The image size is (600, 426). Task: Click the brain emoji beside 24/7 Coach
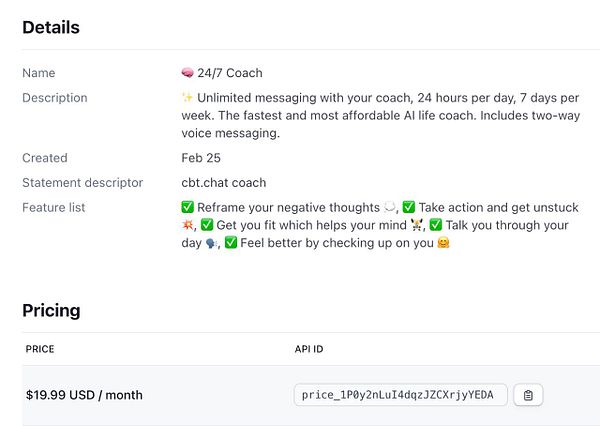pos(187,73)
